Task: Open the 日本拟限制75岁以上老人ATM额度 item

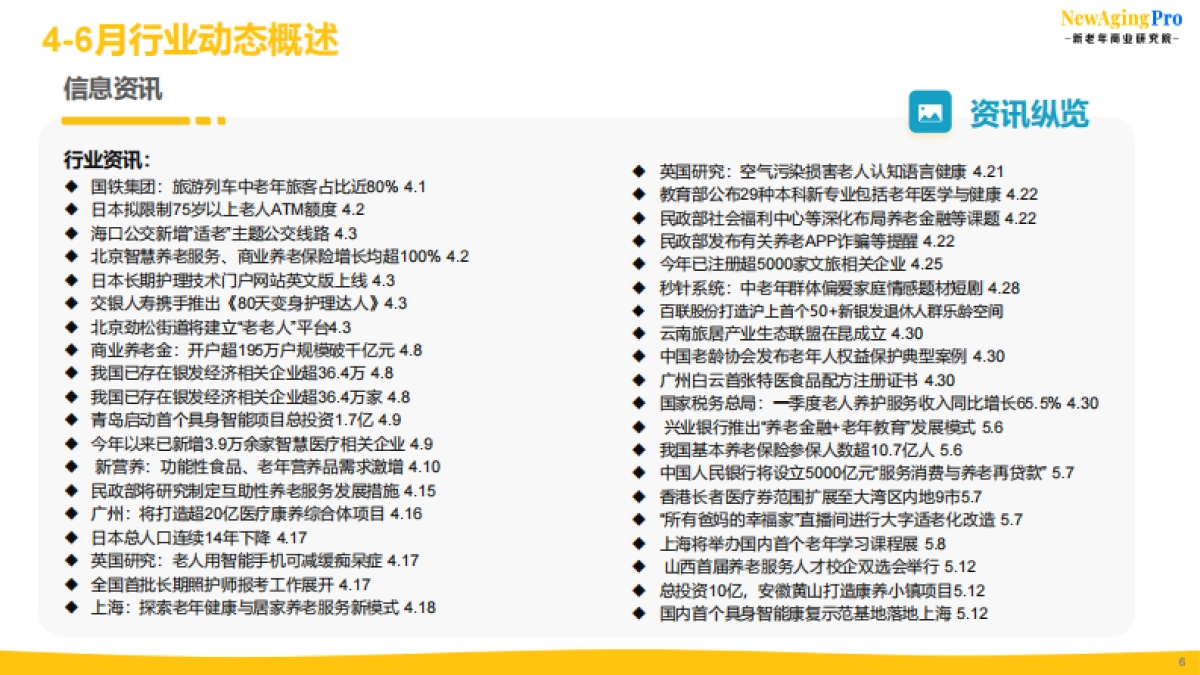Action: [227, 210]
